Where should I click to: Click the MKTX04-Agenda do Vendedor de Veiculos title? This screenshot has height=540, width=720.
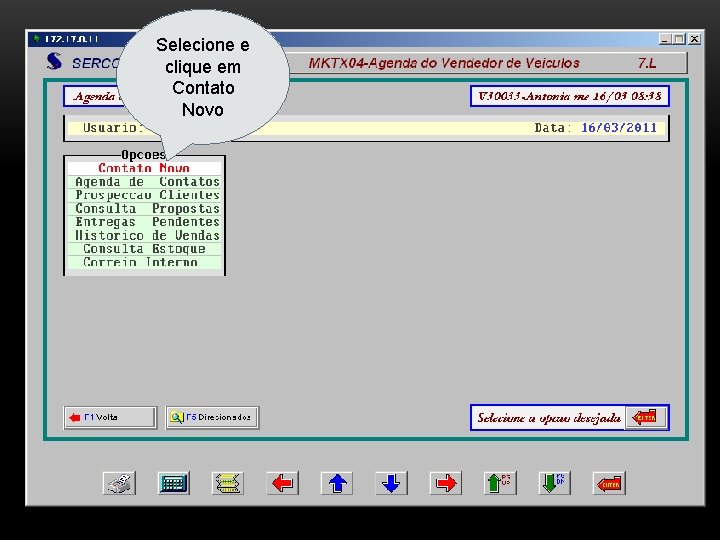point(444,63)
